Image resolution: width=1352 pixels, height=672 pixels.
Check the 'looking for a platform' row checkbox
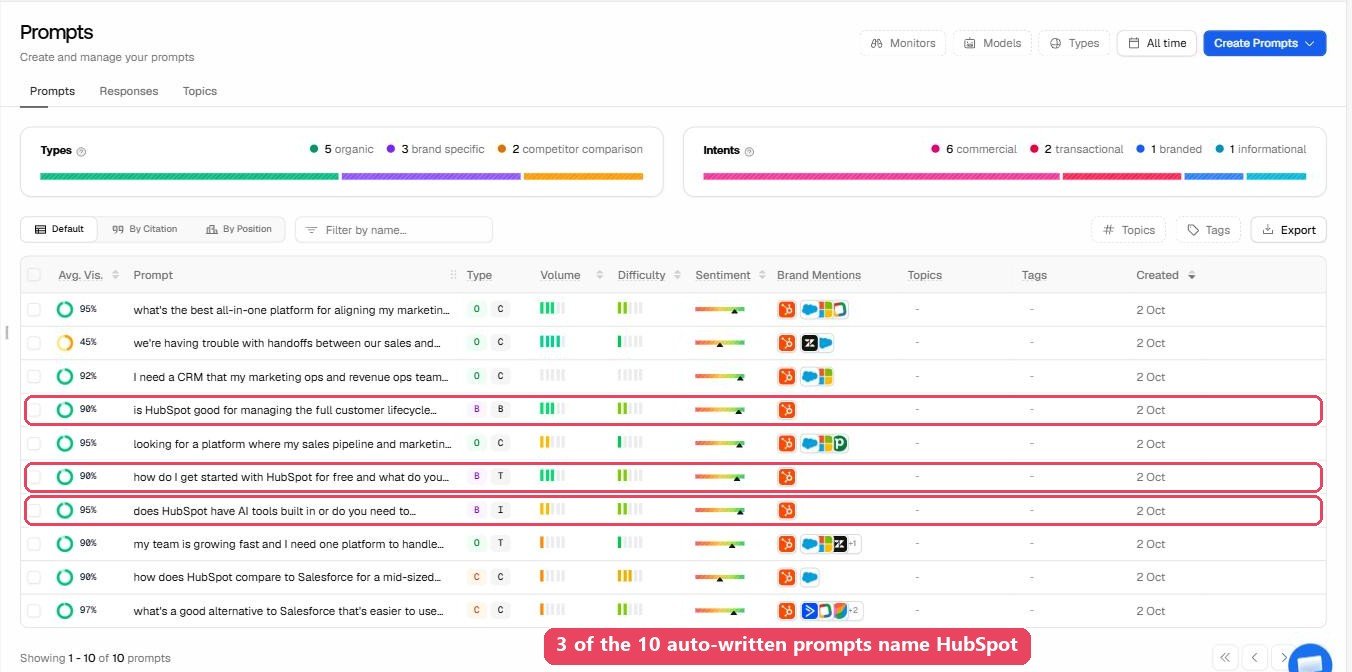35,444
